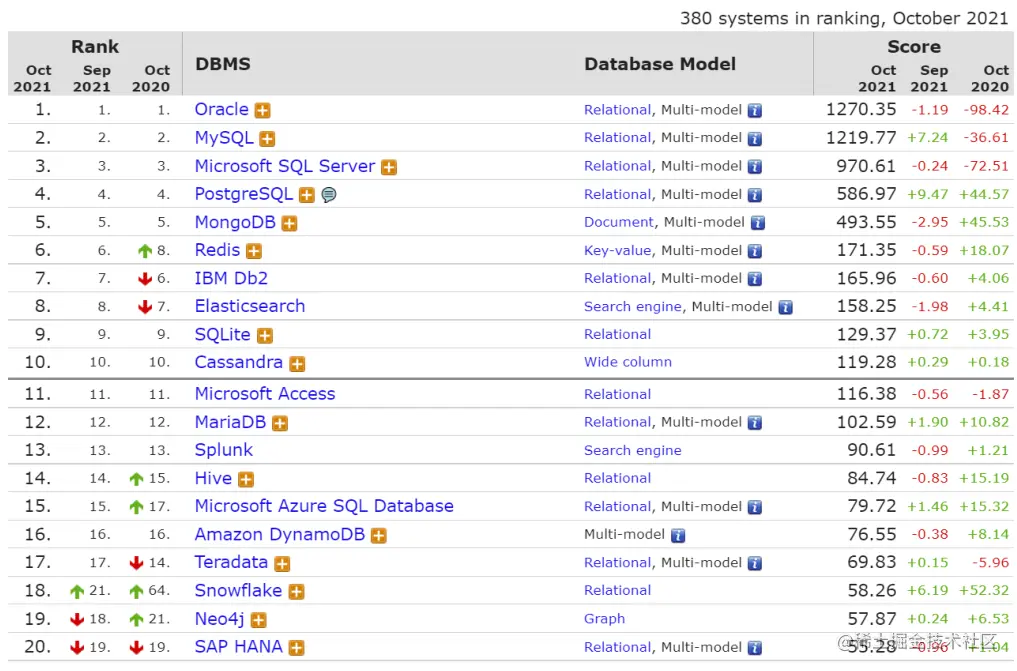Click the plus icon beside MySQL
Screen dimensions: 1017x671
(x=267, y=138)
